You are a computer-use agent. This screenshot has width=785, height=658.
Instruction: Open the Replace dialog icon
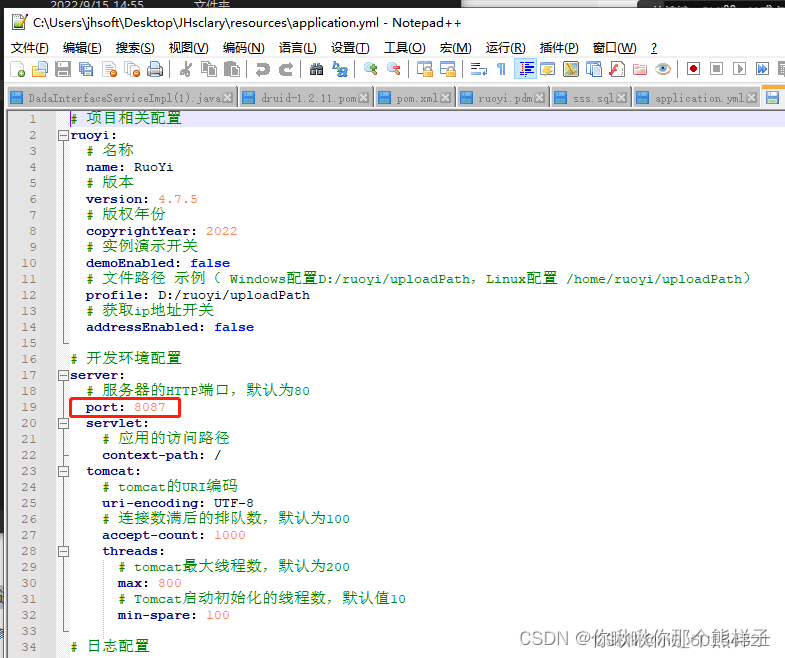340,69
